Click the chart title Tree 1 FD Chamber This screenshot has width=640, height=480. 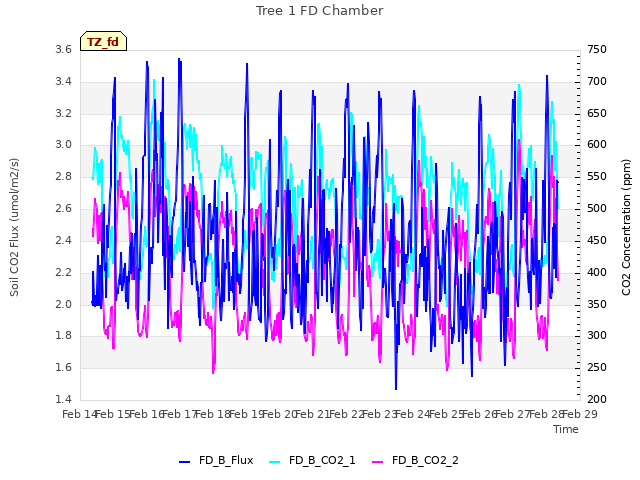(320, 11)
